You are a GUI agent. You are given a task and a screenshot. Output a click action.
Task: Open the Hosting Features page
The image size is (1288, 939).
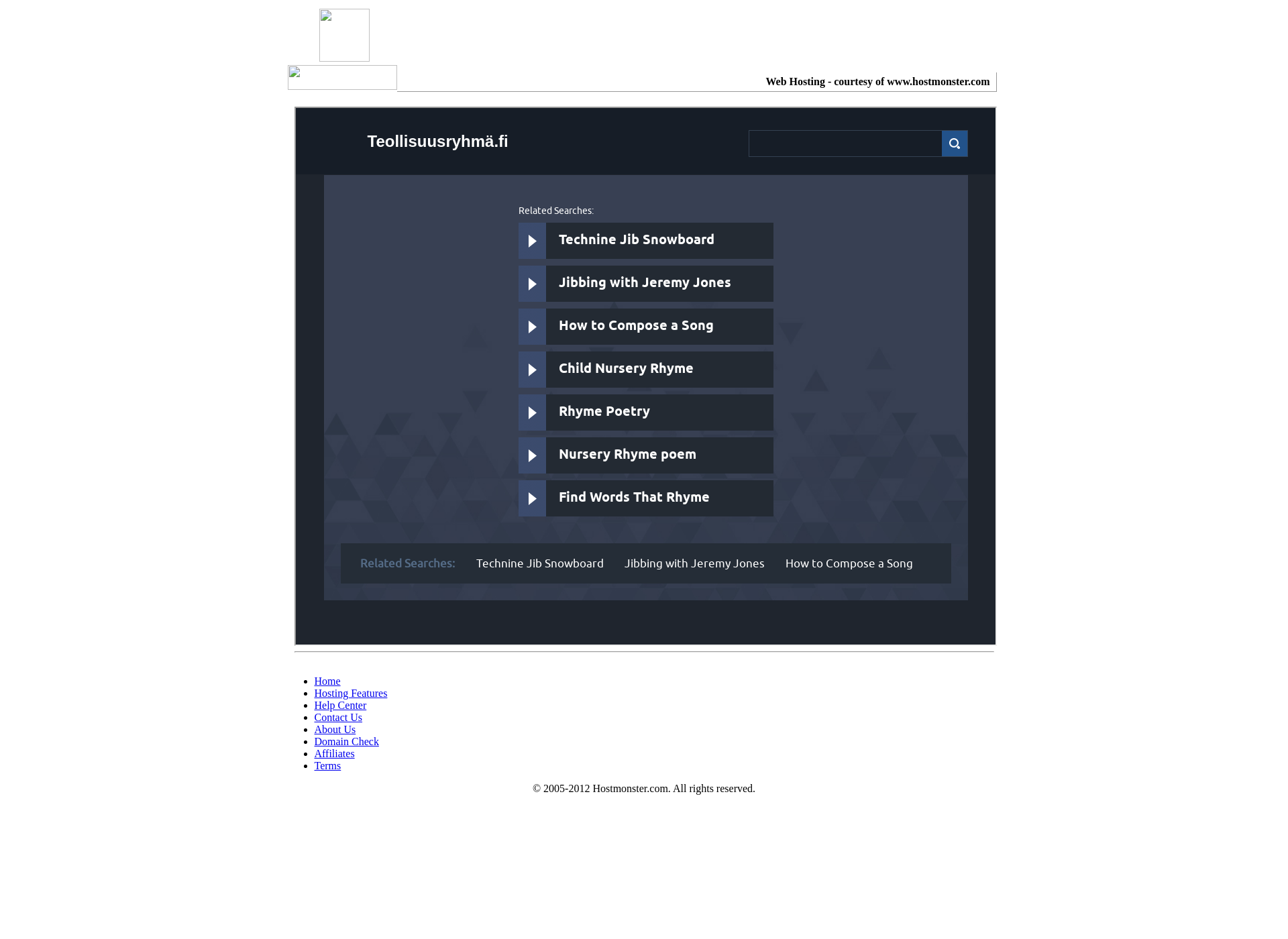click(x=350, y=693)
